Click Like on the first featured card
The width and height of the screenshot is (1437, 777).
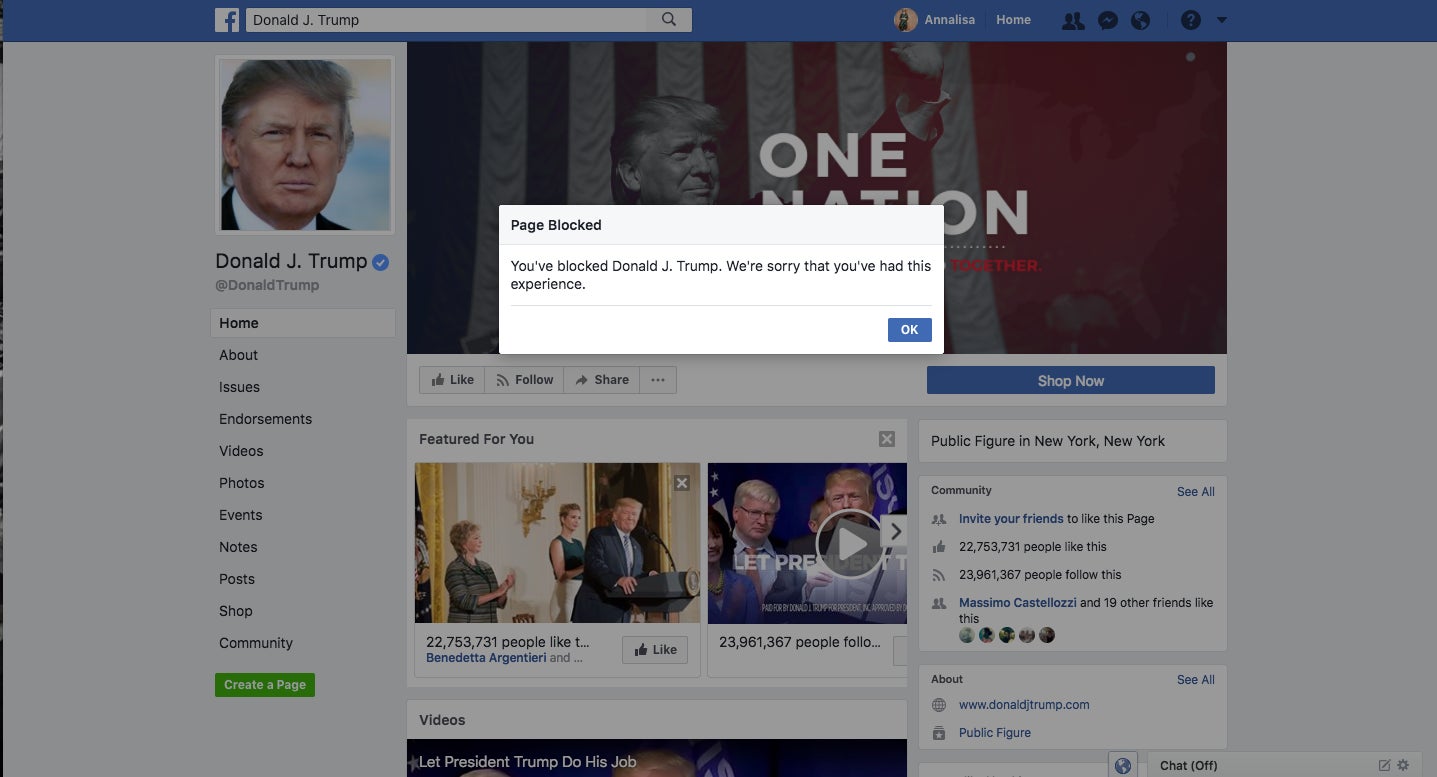click(x=654, y=650)
